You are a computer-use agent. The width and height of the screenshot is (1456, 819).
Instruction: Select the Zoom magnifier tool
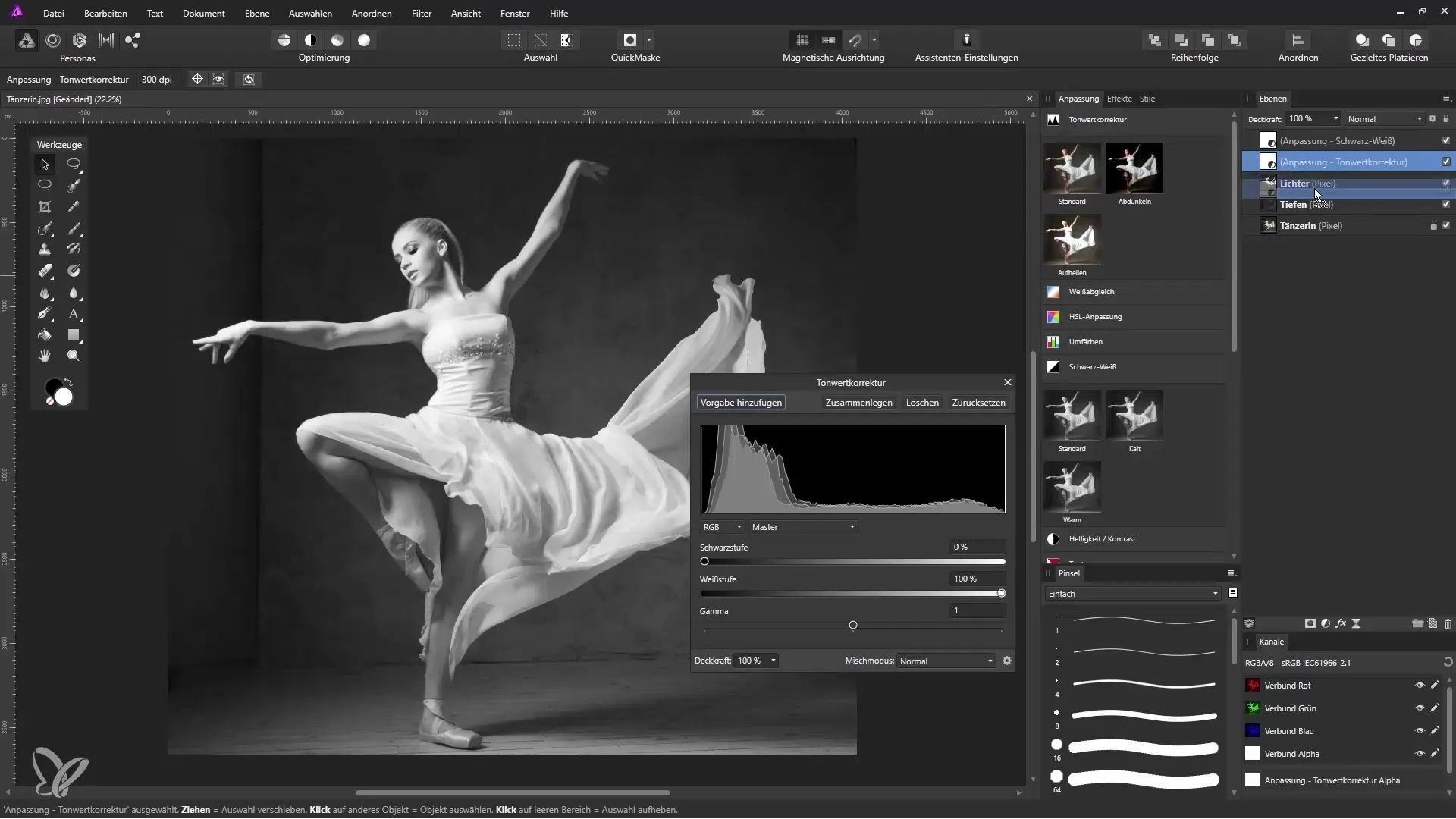pyautogui.click(x=74, y=356)
